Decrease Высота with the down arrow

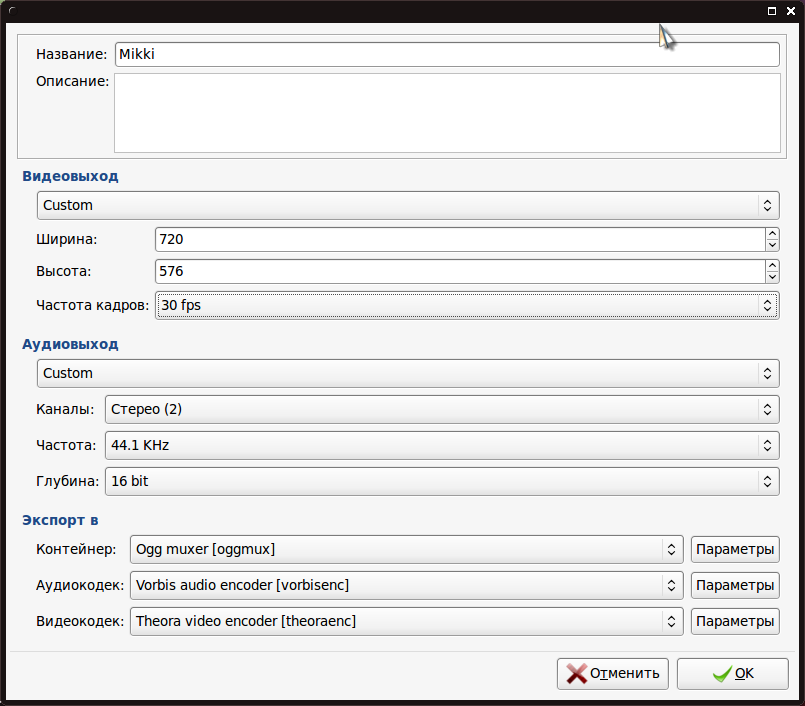coord(772,277)
